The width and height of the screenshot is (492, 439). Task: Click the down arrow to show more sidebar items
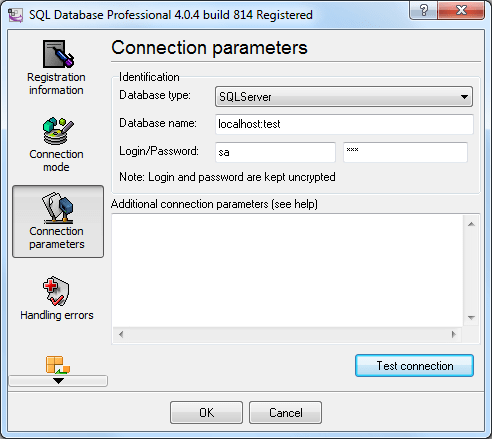click(x=58, y=381)
